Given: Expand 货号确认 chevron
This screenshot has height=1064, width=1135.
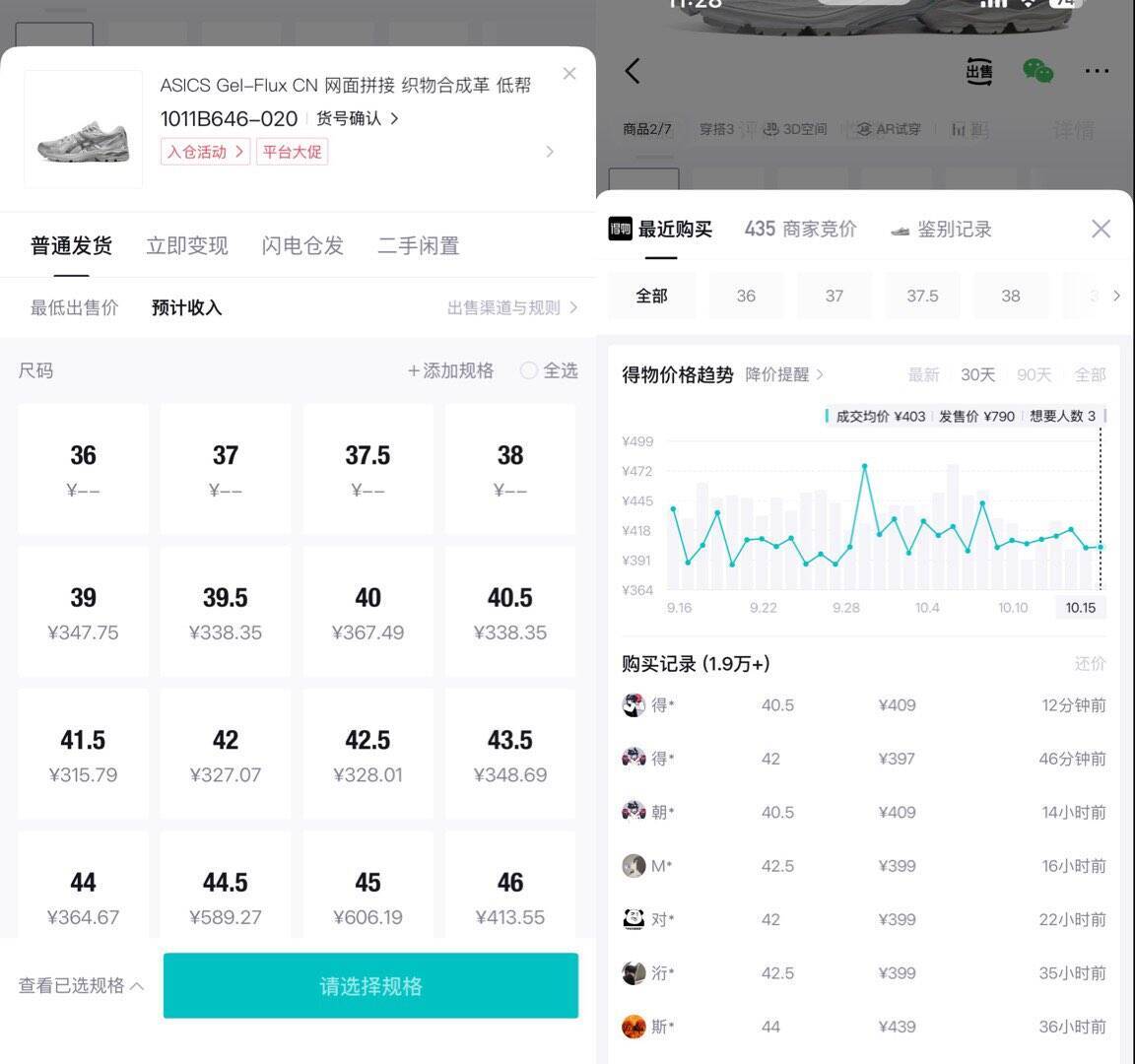Looking at the screenshot, I should (x=394, y=118).
